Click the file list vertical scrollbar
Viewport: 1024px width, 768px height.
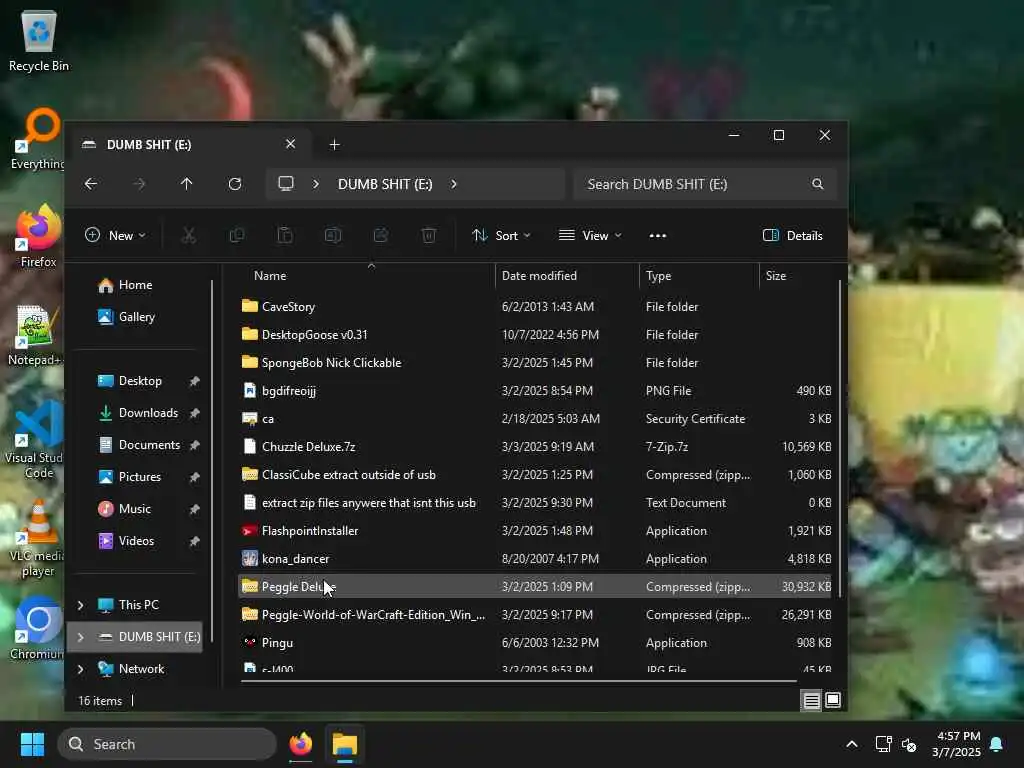(x=840, y=438)
